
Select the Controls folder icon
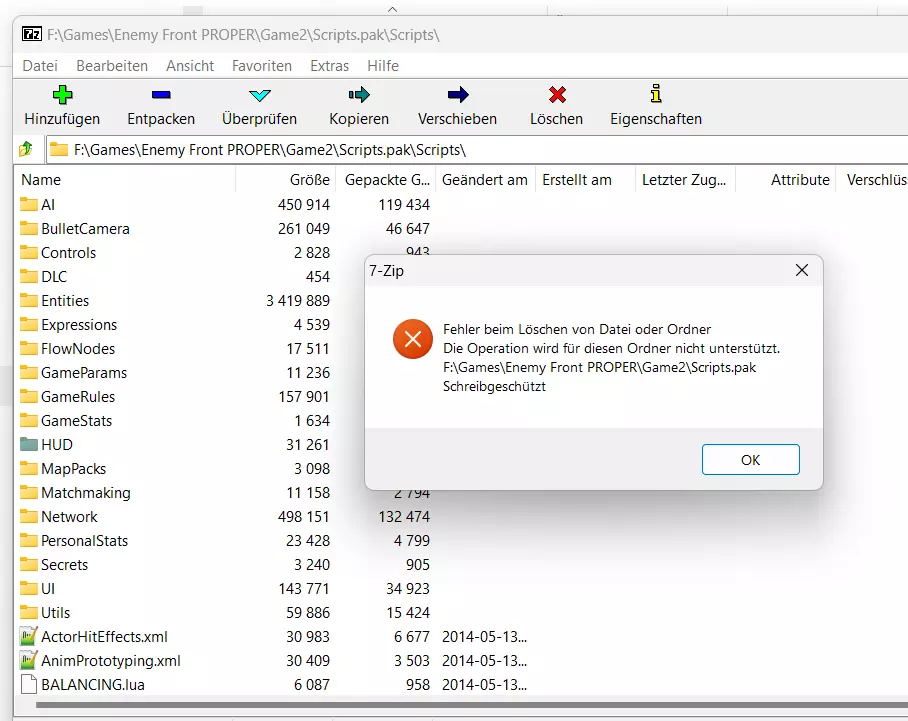(x=28, y=252)
